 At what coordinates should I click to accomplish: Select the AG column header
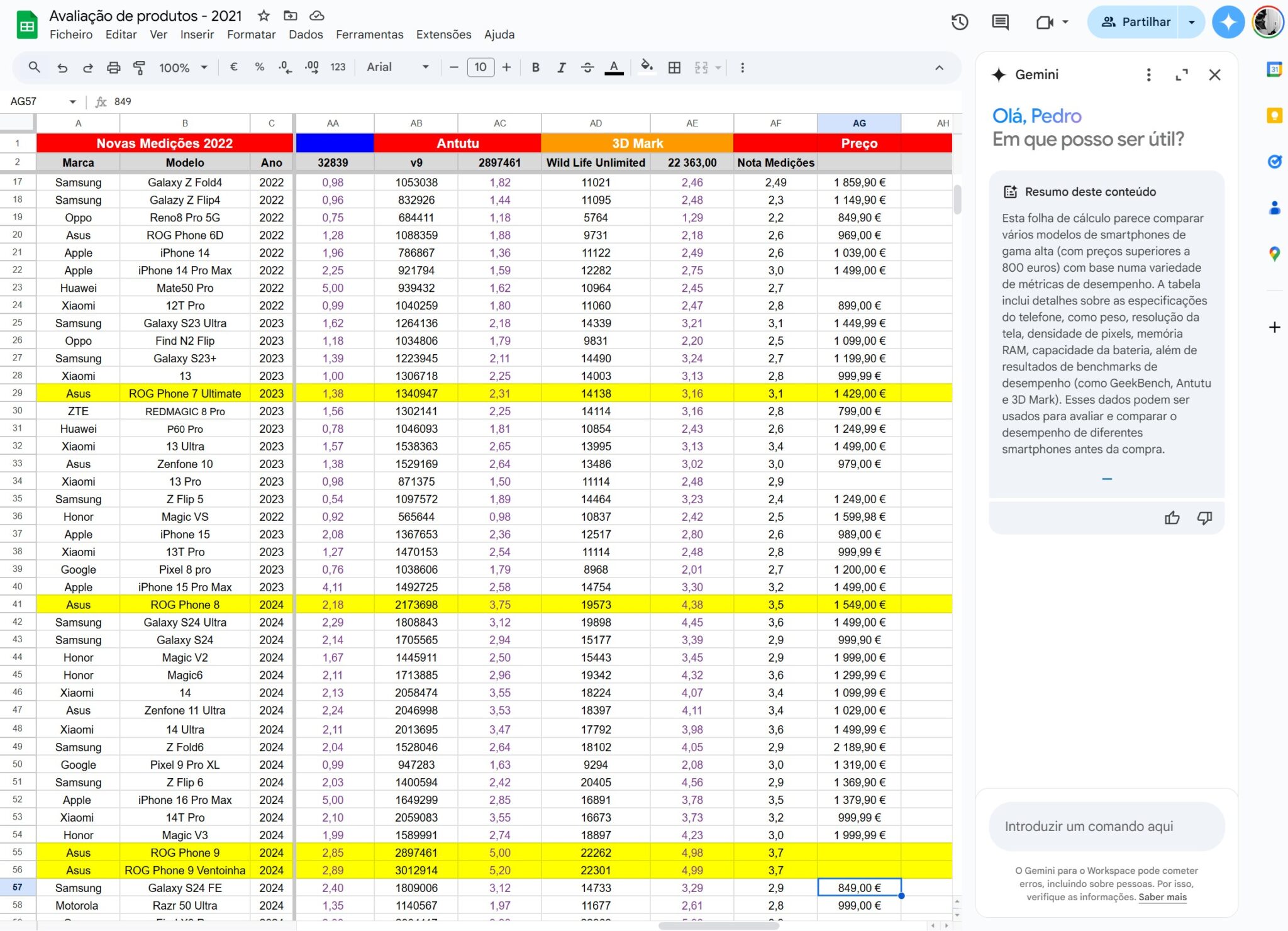[x=859, y=123]
